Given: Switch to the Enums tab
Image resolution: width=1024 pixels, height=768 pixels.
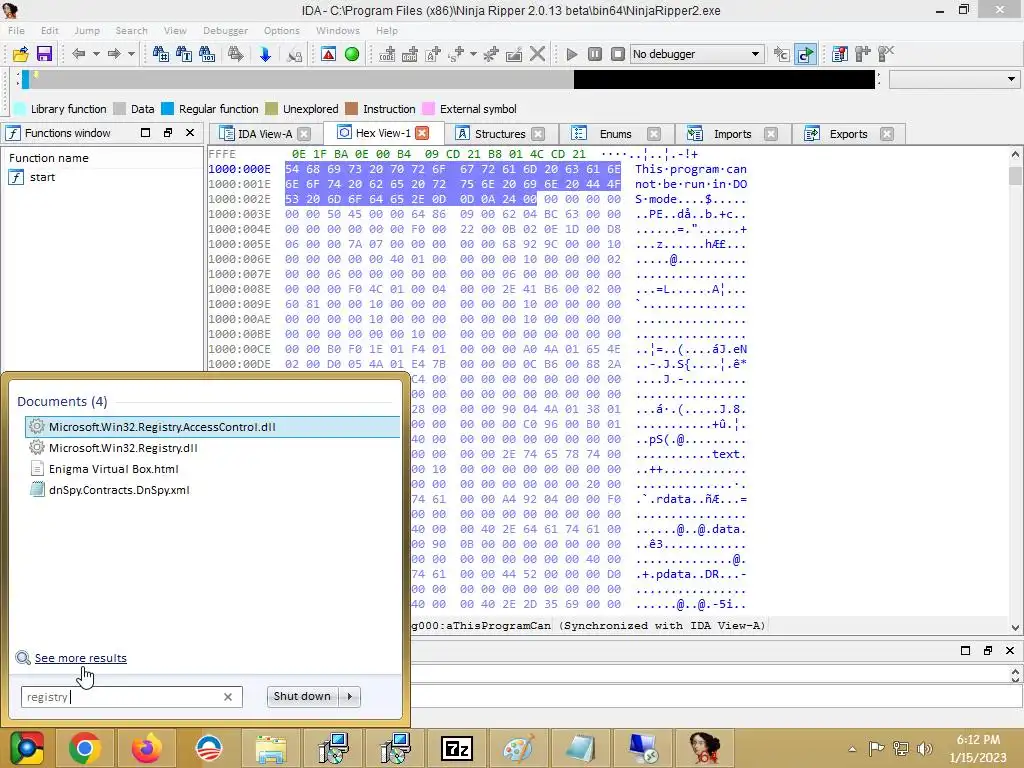Looking at the screenshot, I should coord(615,134).
